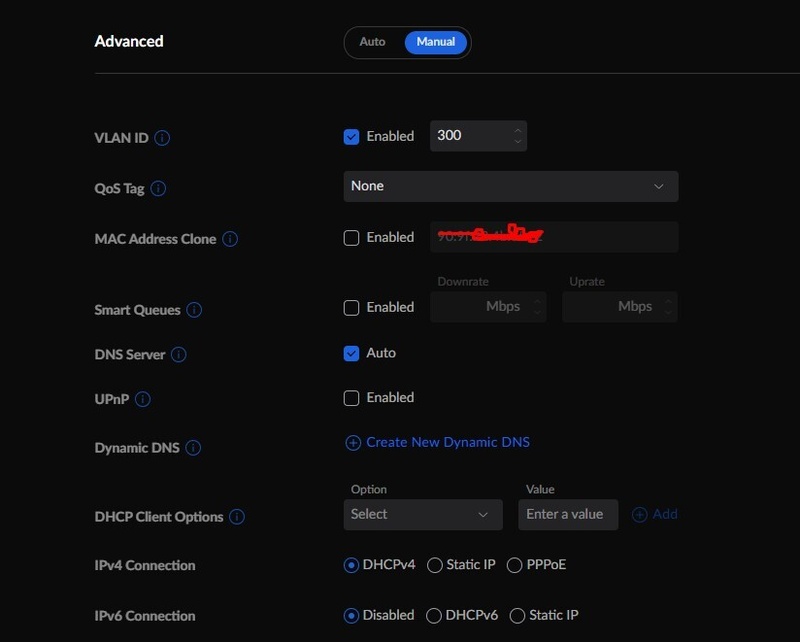The height and width of the screenshot is (642, 800).
Task: Enable the Smart Queues checkbox
Action: point(351,308)
